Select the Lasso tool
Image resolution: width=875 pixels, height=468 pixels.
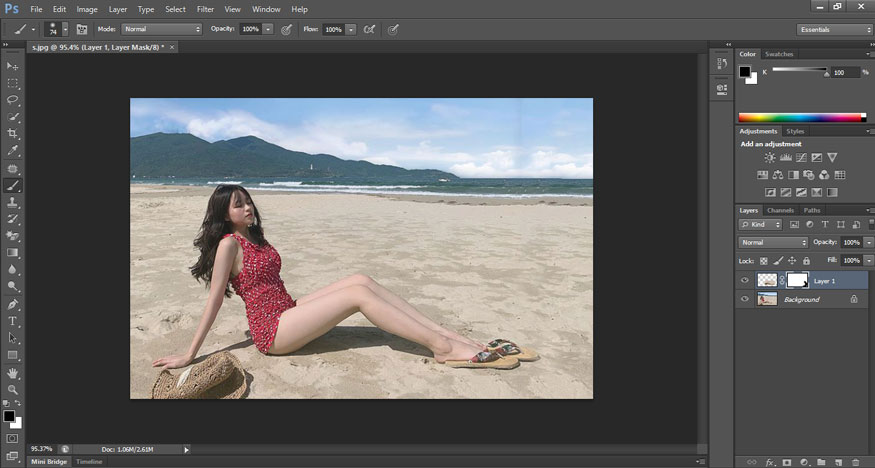13,100
